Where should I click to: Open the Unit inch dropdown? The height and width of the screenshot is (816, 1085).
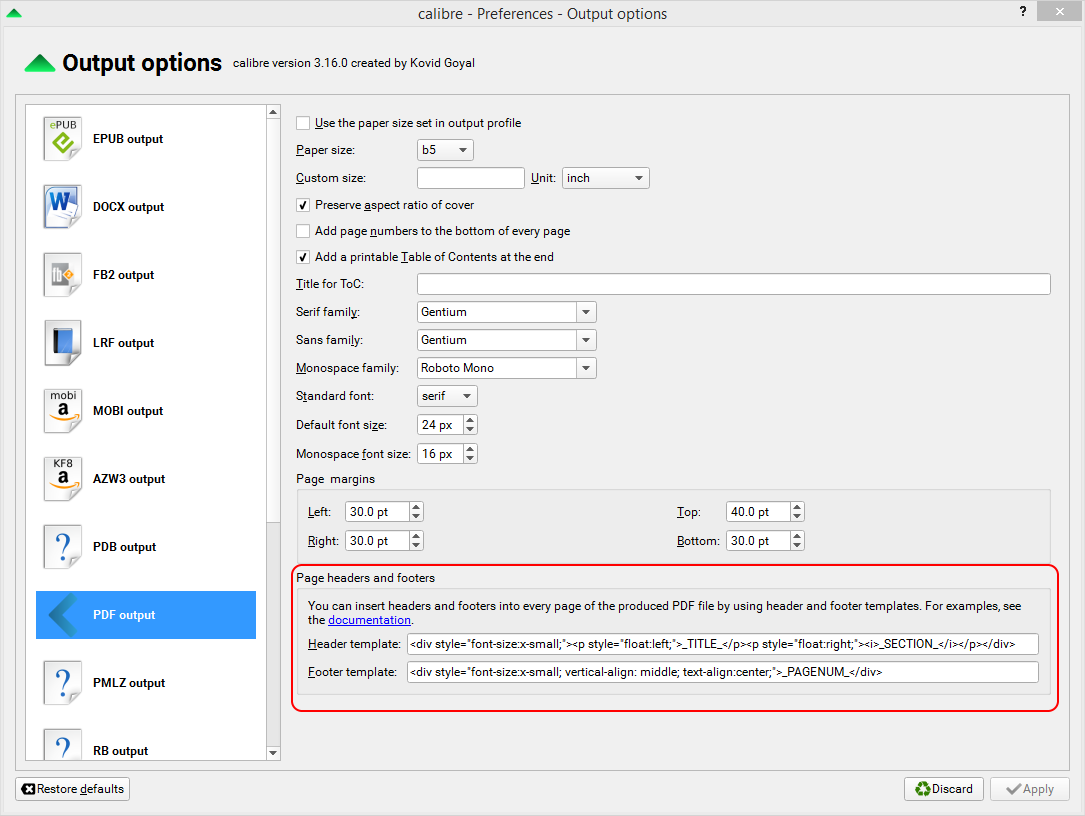click(x=605, y=179)
